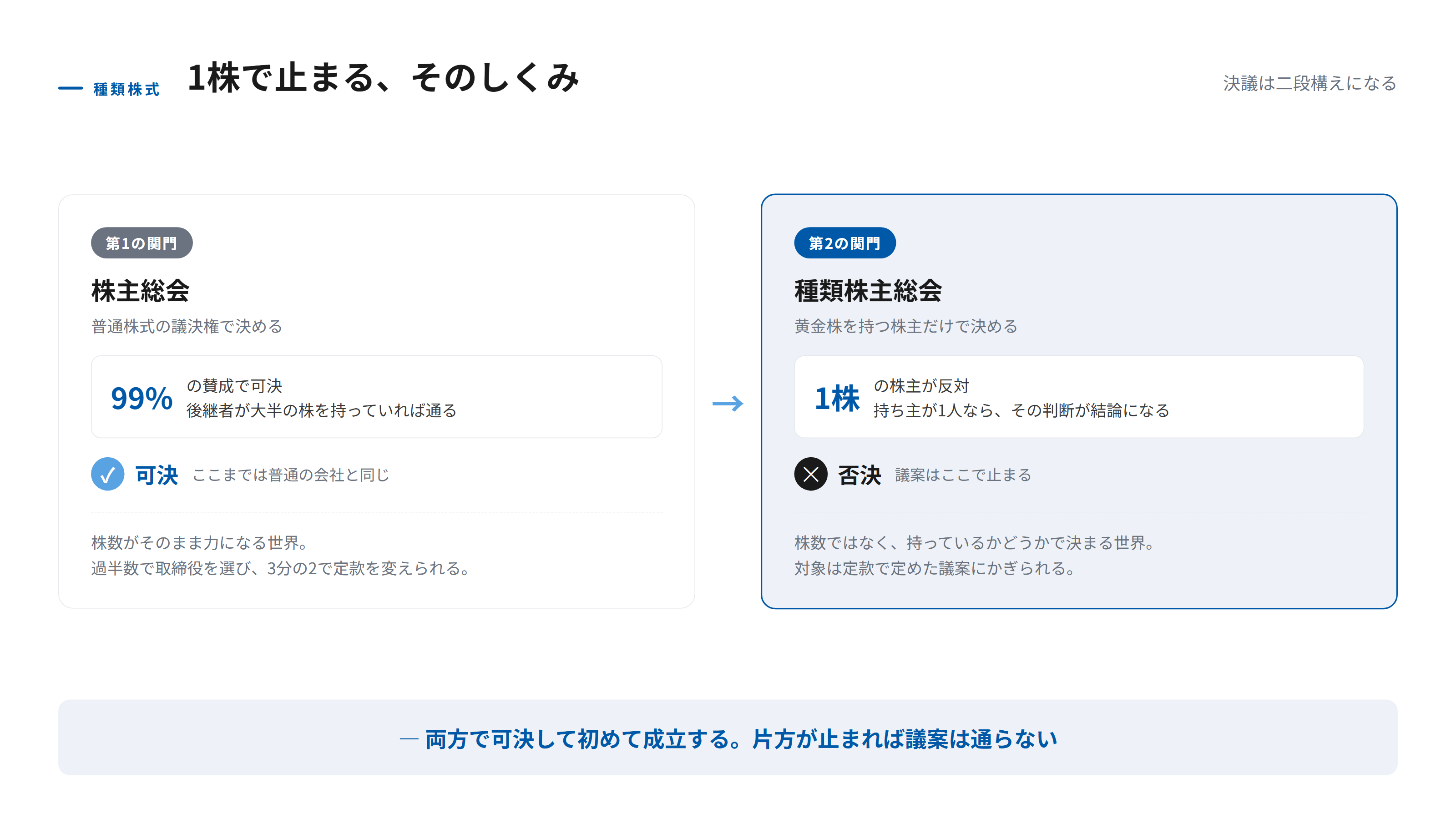
Task: Click the text 対象は定款で定めた議案にかぎられる。
Action: coord(934,568)
